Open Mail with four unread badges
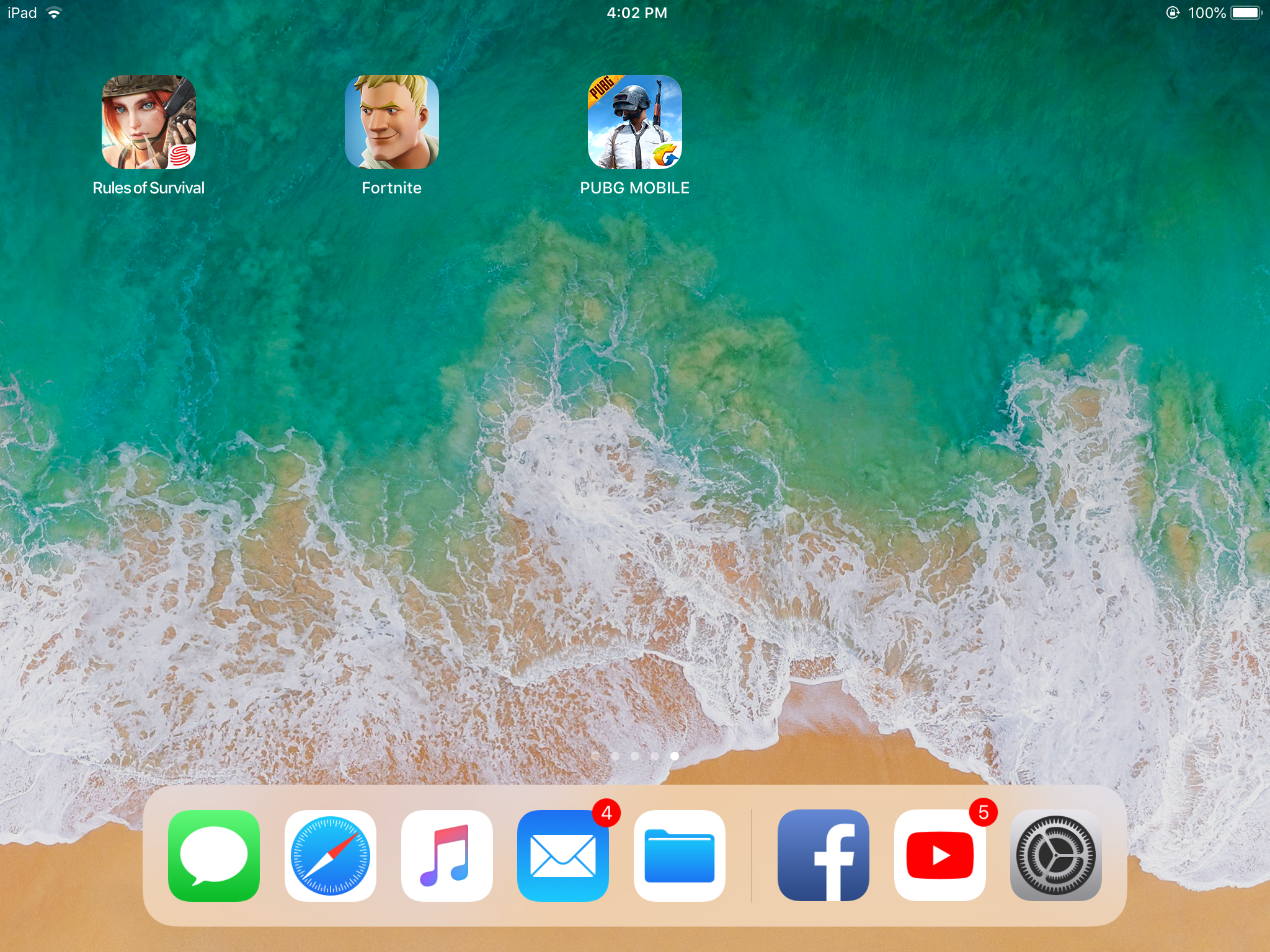The image size is (1270, 952). tap(563, 855)
